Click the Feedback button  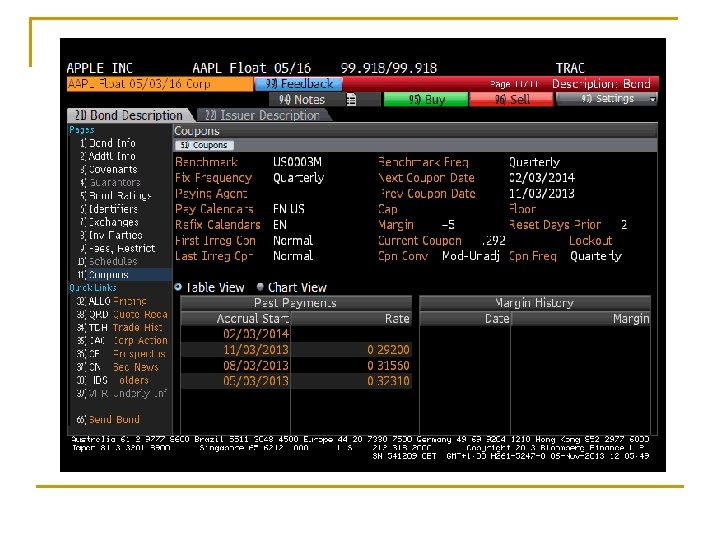tap(298, 84)
